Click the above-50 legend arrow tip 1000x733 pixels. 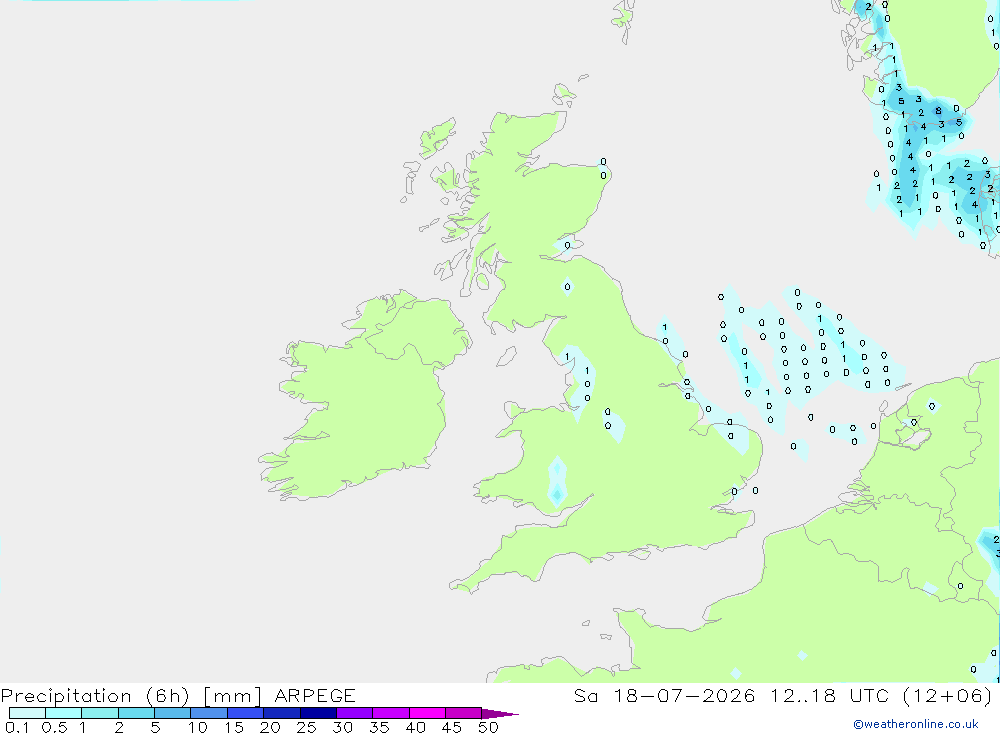point(501,713)
